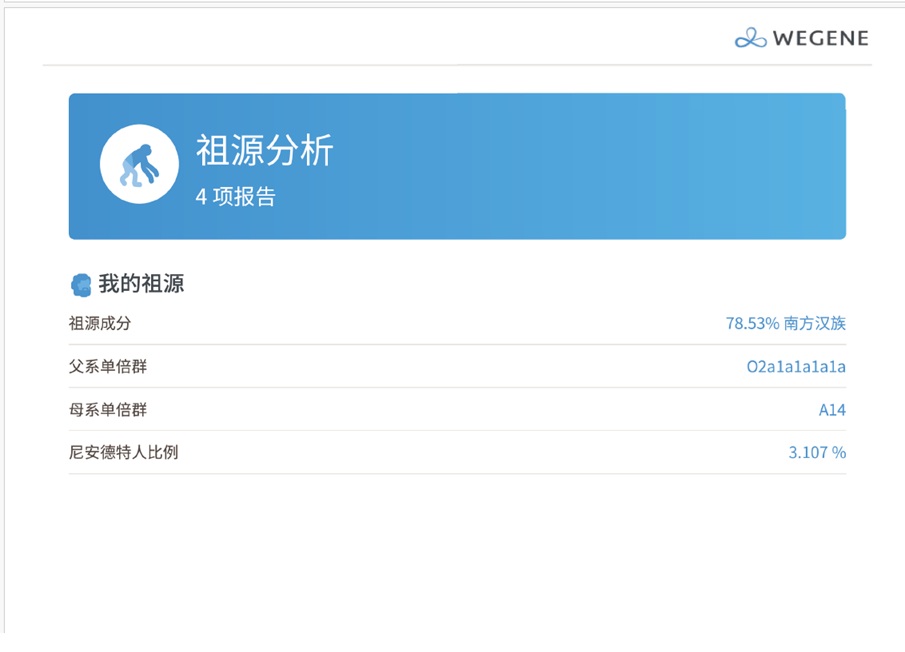Click the 祖源分析 banner title
The height and width of the screenshot is (652, 905).
click(x=265, y=150)
